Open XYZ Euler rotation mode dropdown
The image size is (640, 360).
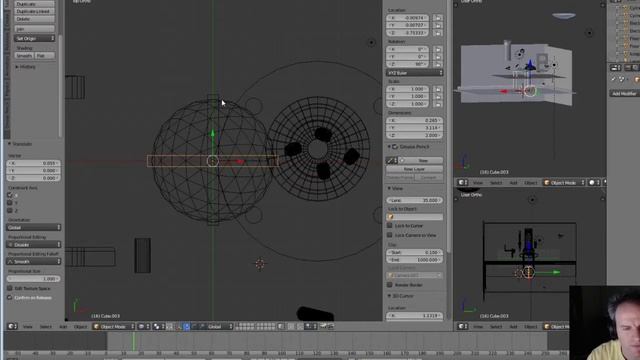[x=414, y=73]
